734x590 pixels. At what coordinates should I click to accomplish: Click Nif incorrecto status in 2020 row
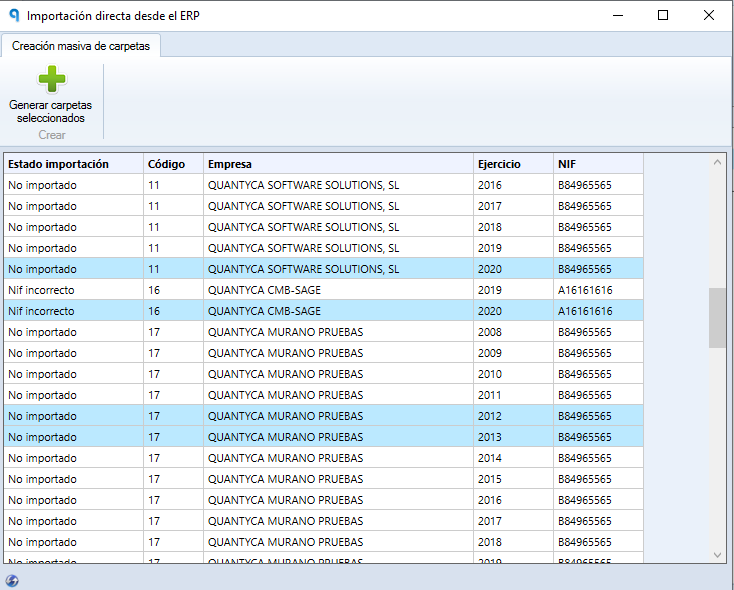[x=41, y=311]
